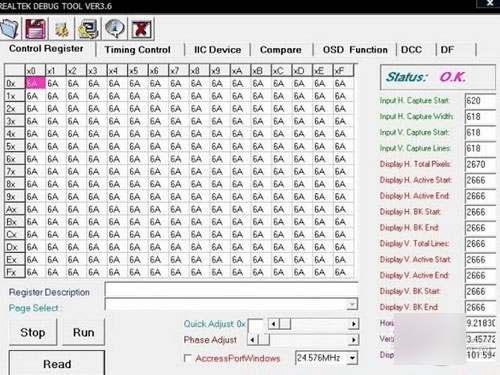The image size is (500, 375).
Task: Click the Display H. BK Start field
Action: point(481,212)
